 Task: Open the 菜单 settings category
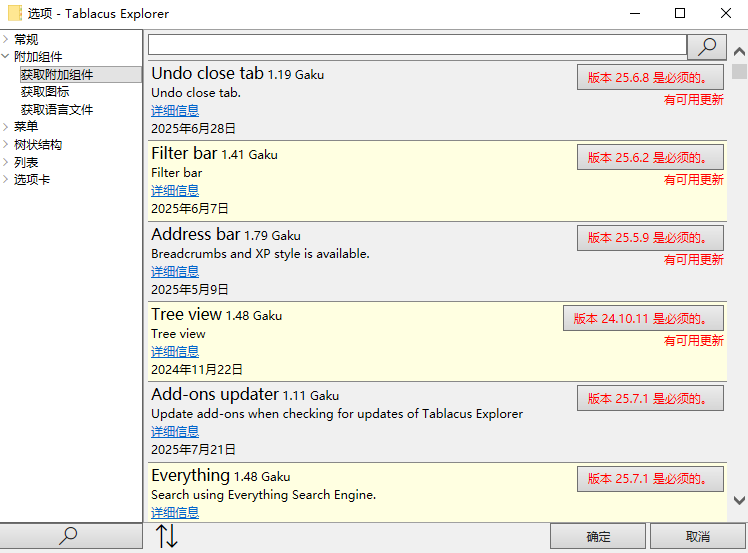click(26, 126)
